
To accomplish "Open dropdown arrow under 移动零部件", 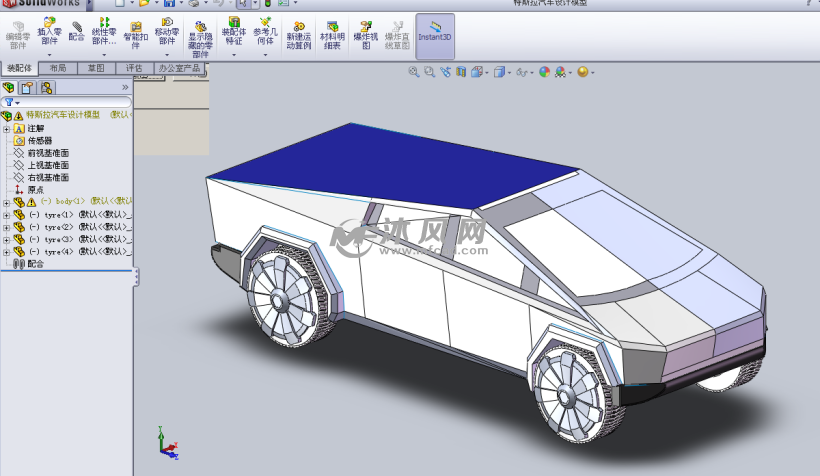I will (x=167, y=55).
